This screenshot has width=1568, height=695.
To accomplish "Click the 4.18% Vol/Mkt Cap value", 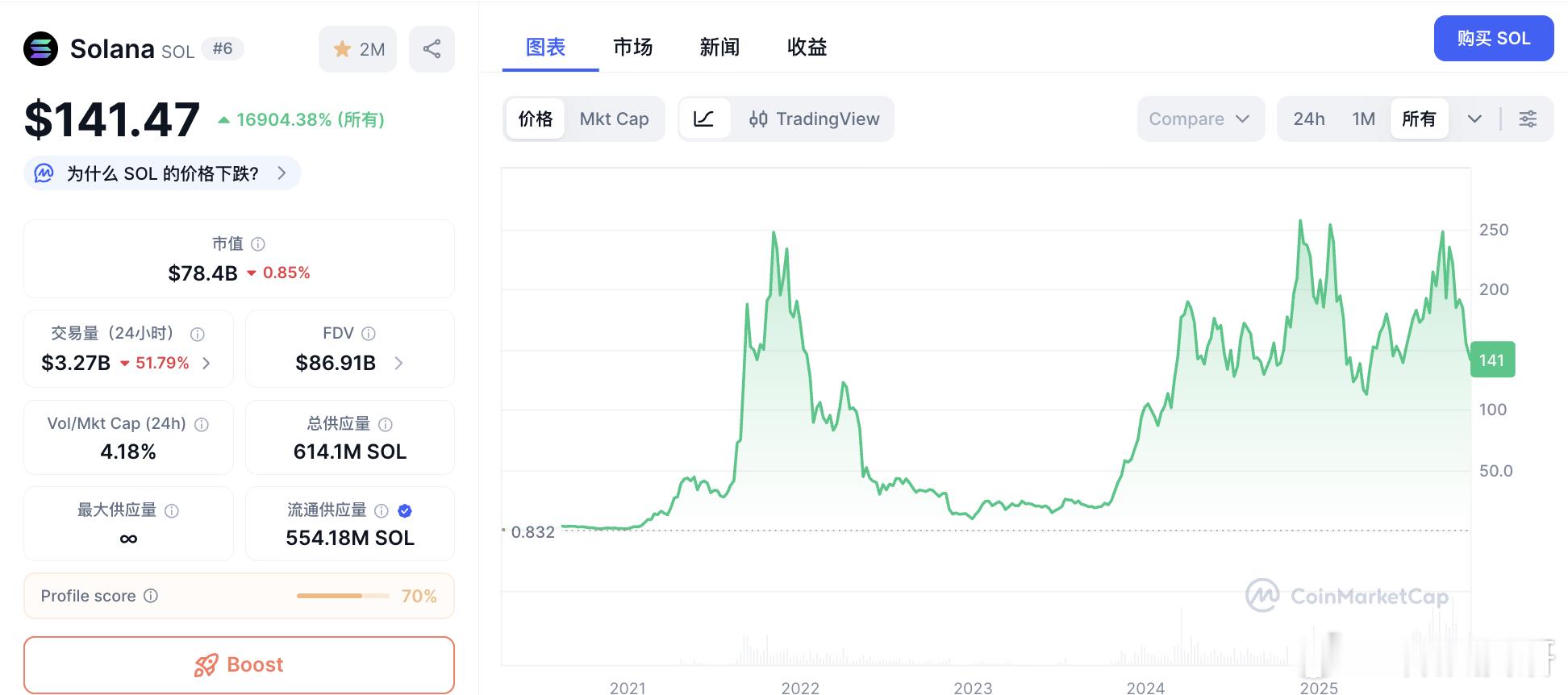I will [128, 452].
